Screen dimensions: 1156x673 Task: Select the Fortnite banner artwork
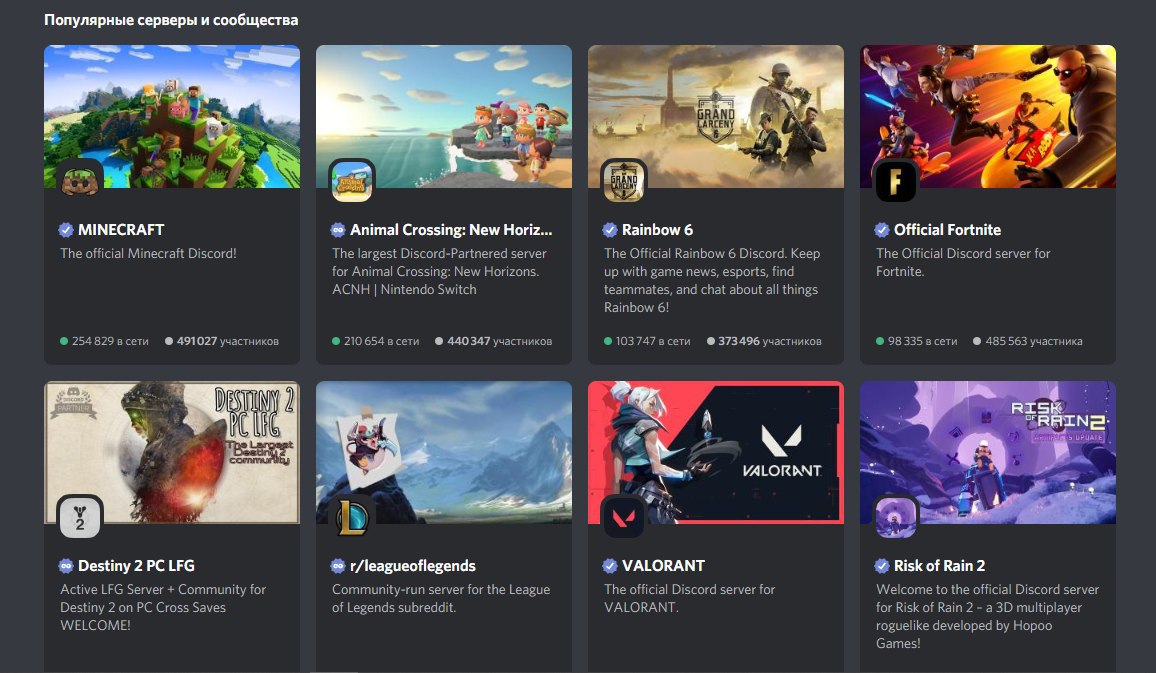pyautogui.click(x=988, y=116)
